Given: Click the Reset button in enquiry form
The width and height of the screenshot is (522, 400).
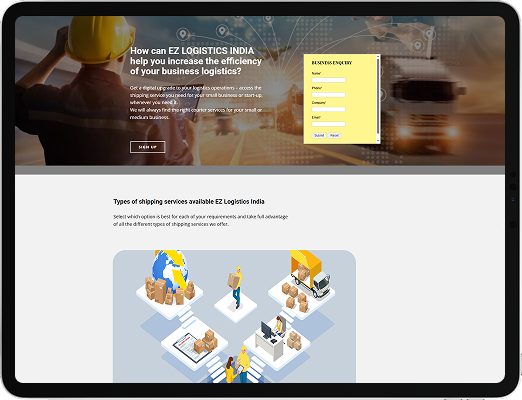Looking at the screenshot, I should [x=334, y=135].
